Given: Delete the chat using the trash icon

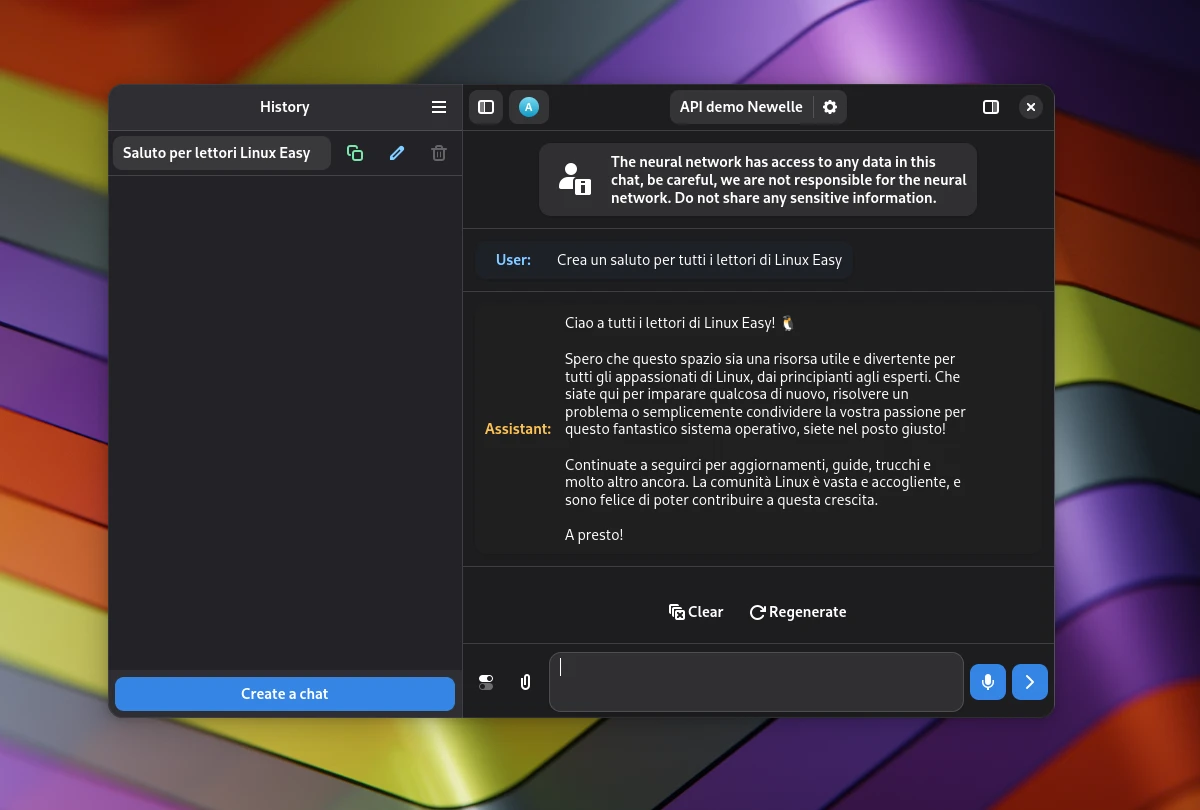Looking at the screenshot, I should point(439,153).
